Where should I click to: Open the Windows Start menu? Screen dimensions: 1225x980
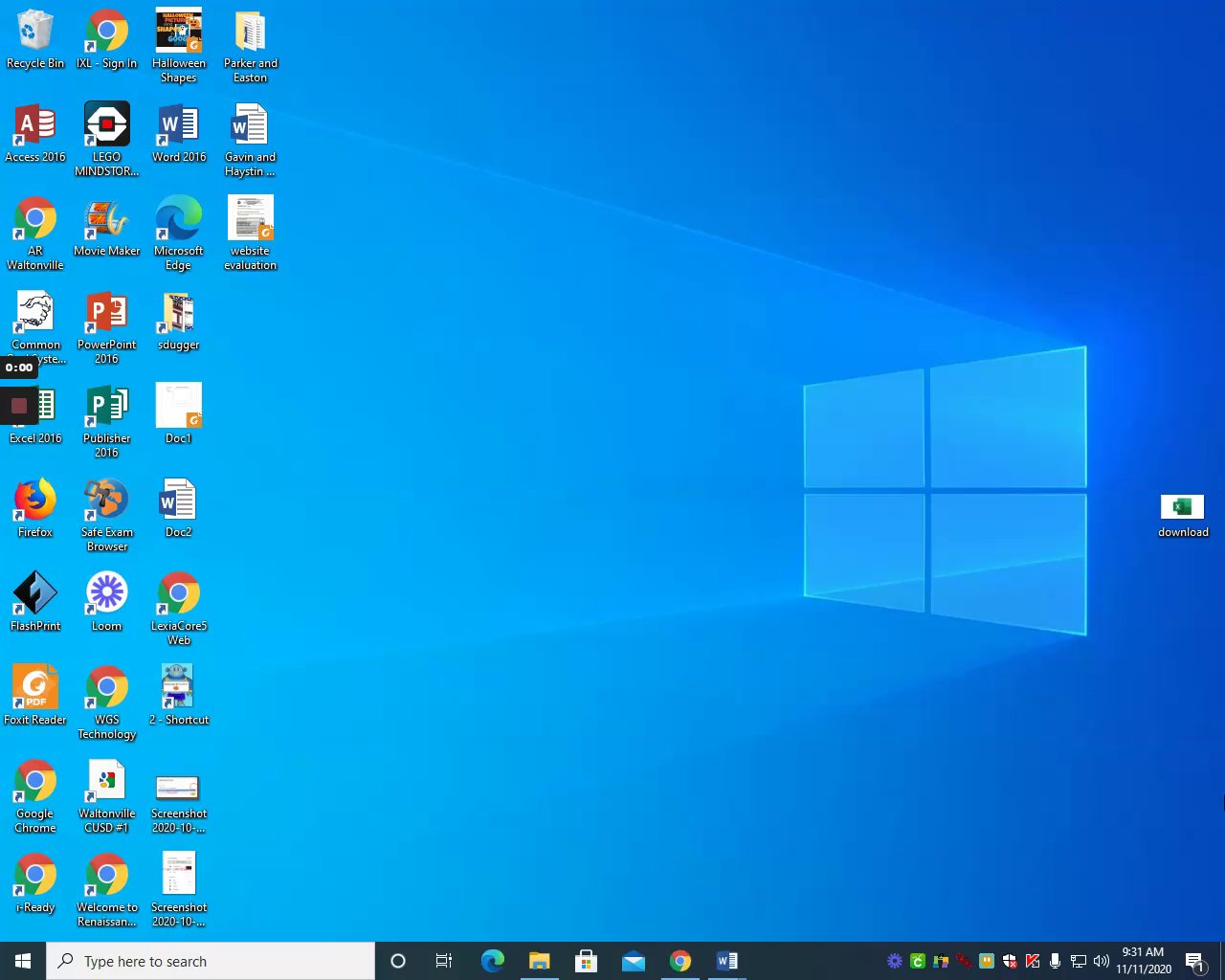tap(23, 961)
